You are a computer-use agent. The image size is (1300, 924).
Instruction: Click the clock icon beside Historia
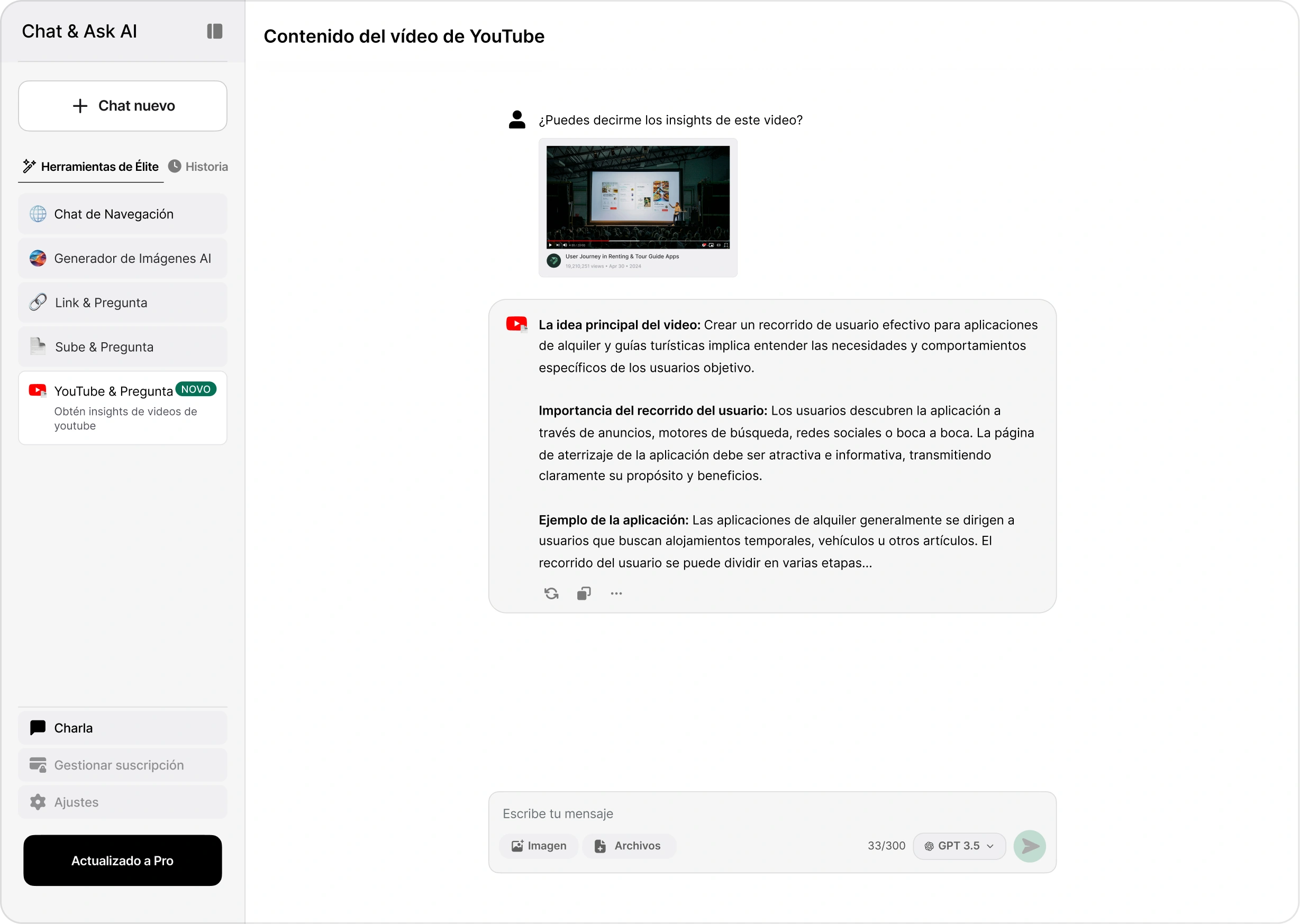175,166
